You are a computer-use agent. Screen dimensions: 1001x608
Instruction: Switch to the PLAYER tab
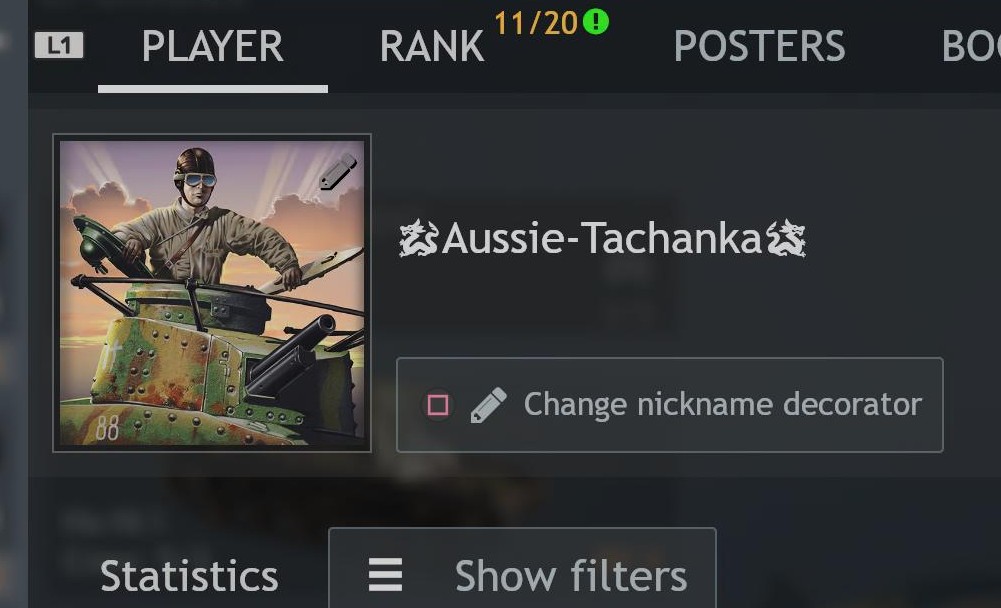tap(213, 46)
